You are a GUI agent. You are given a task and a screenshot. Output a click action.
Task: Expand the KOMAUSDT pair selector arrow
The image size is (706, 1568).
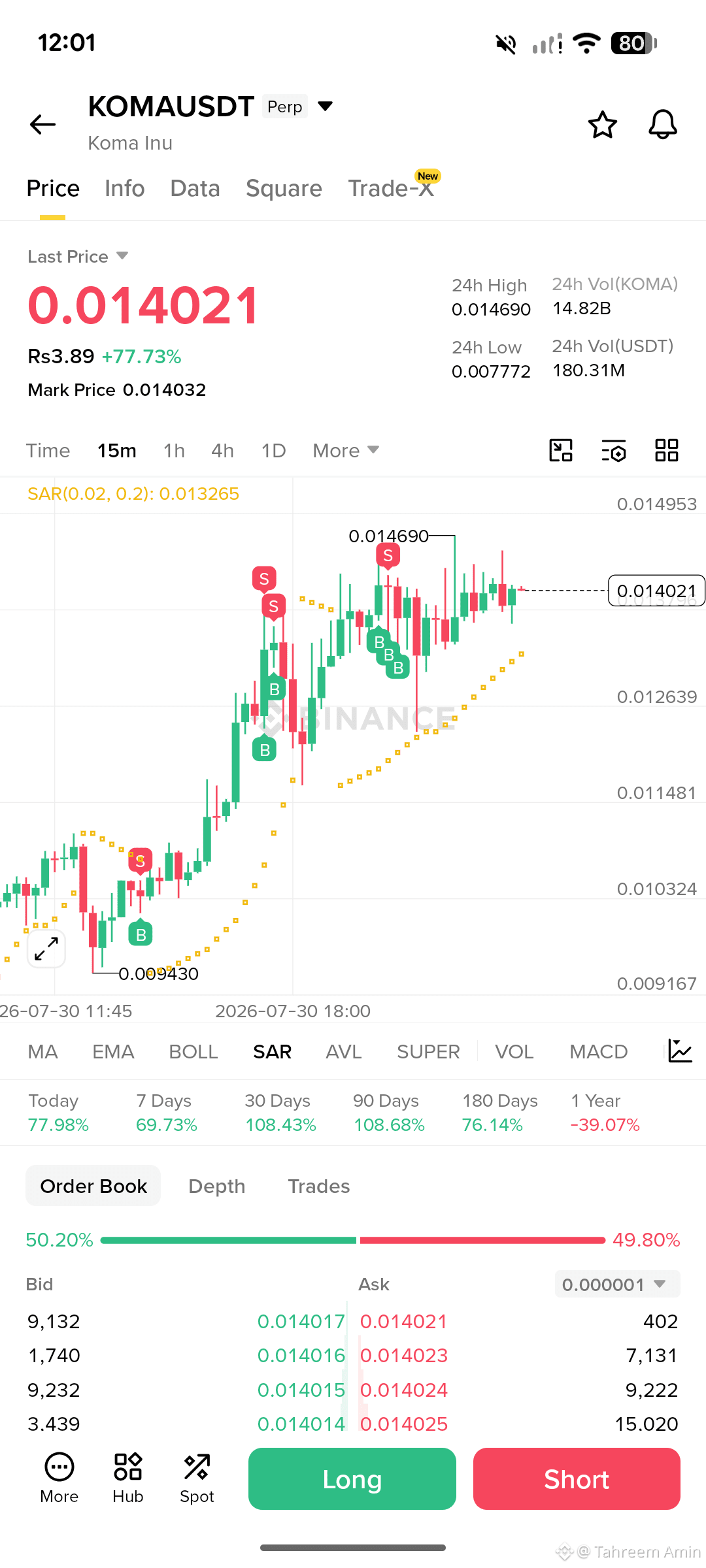pyautogui.click(x=325, y=106)
